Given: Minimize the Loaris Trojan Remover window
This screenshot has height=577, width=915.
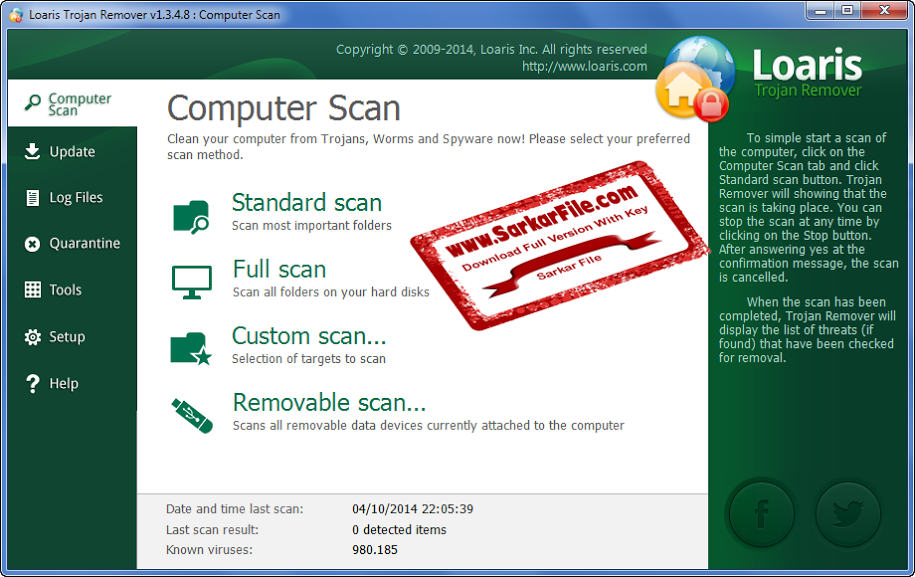Looking at the screenshot, I should click(x=820, y=11).
